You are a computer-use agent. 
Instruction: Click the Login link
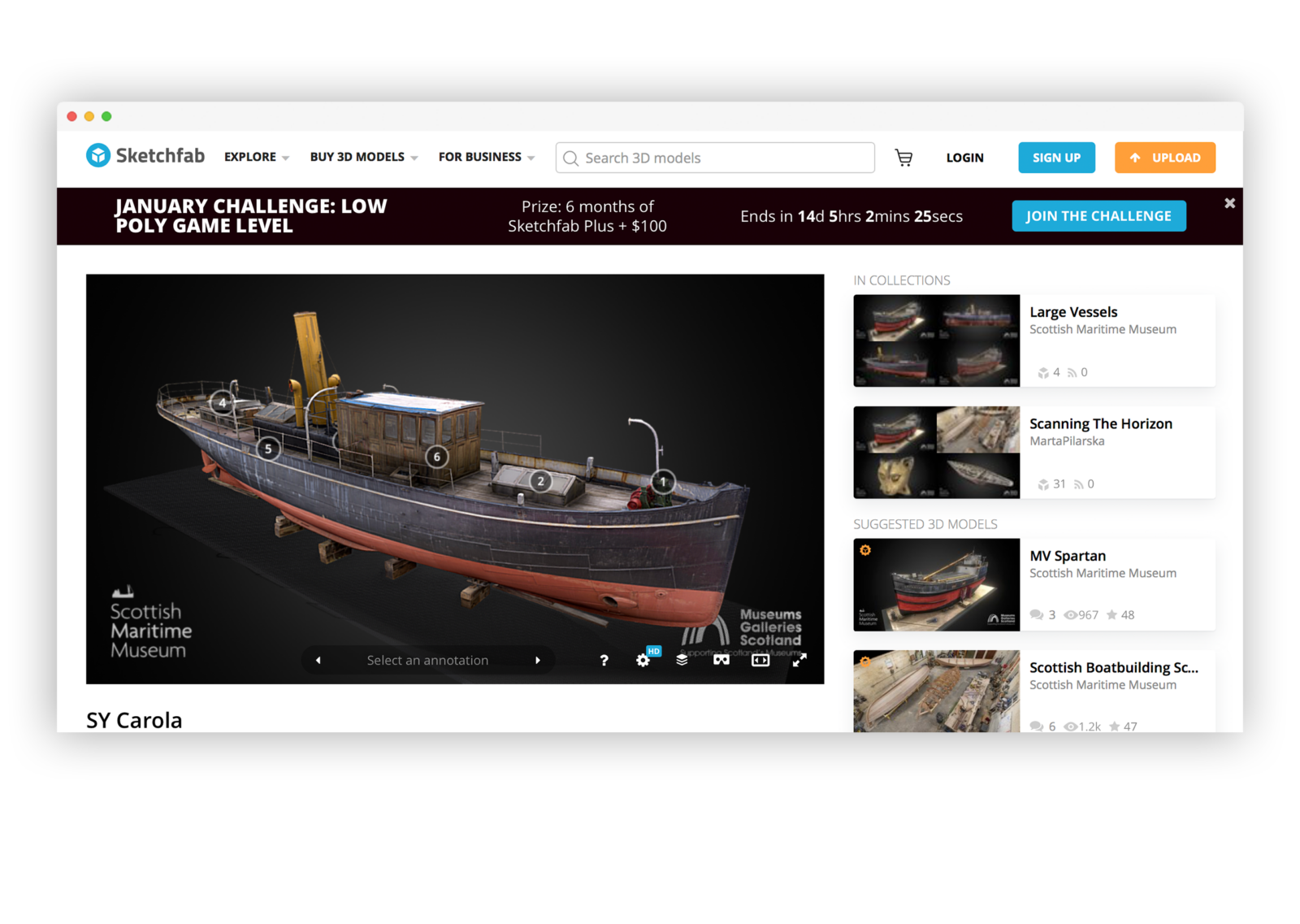(964, 158)
